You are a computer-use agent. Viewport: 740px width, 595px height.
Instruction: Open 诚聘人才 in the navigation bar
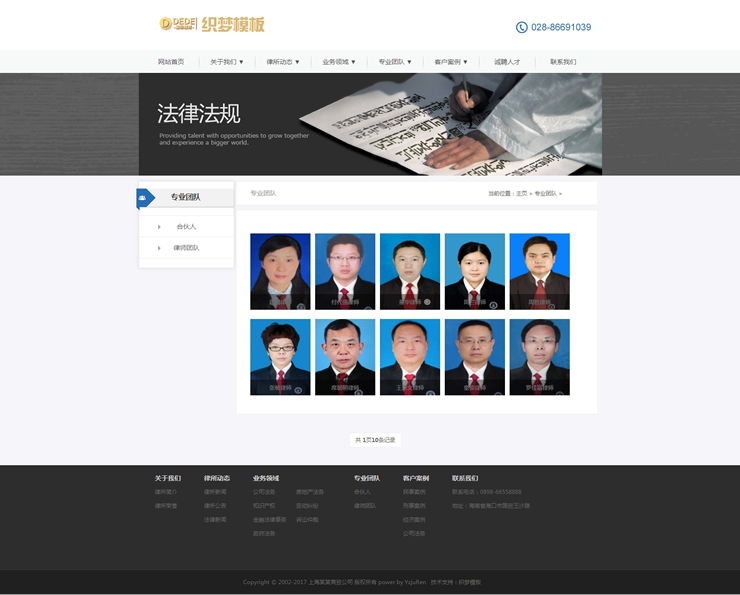pyautogui.click(x=507, y=62)
